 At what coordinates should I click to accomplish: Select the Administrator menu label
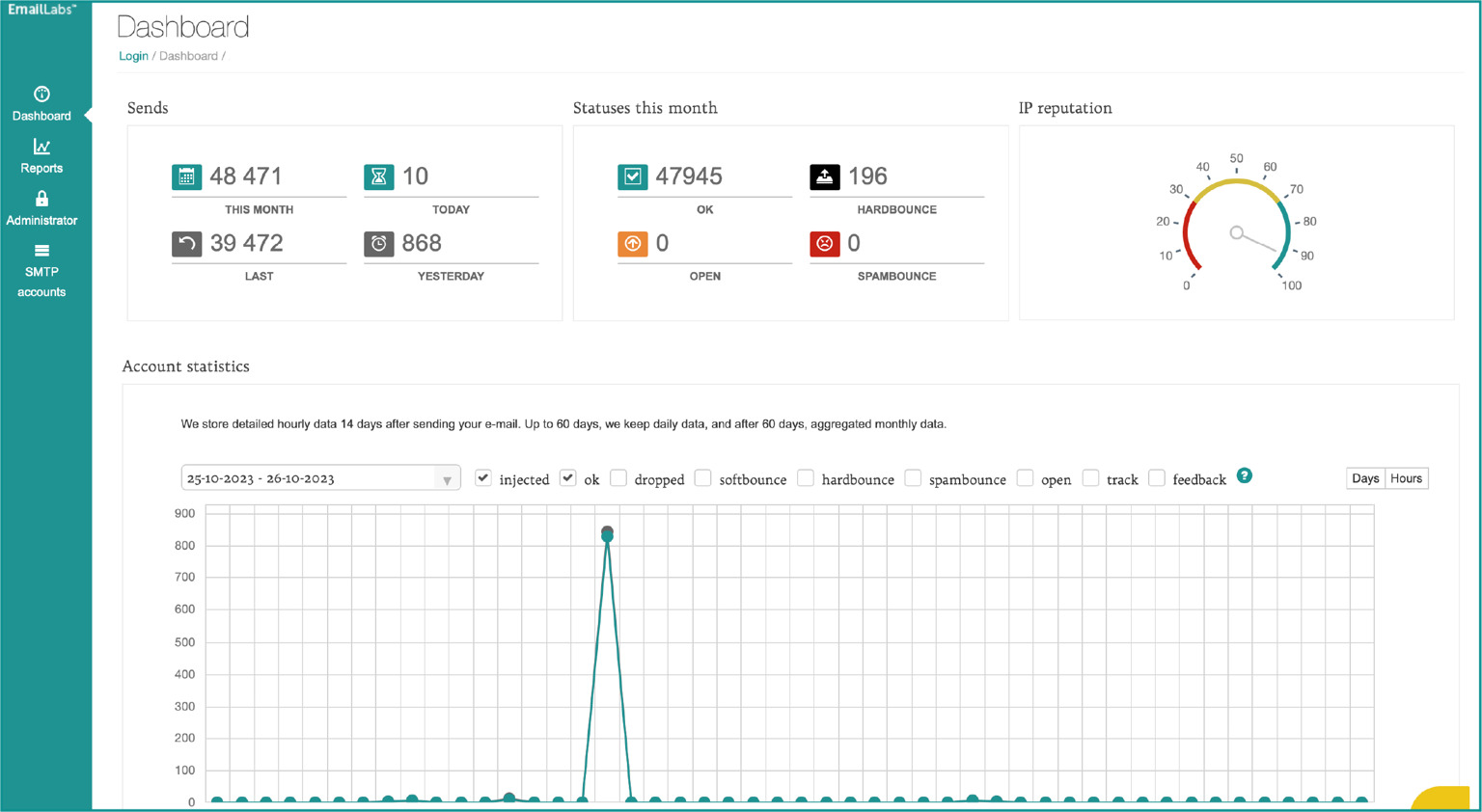coord(41,221)
